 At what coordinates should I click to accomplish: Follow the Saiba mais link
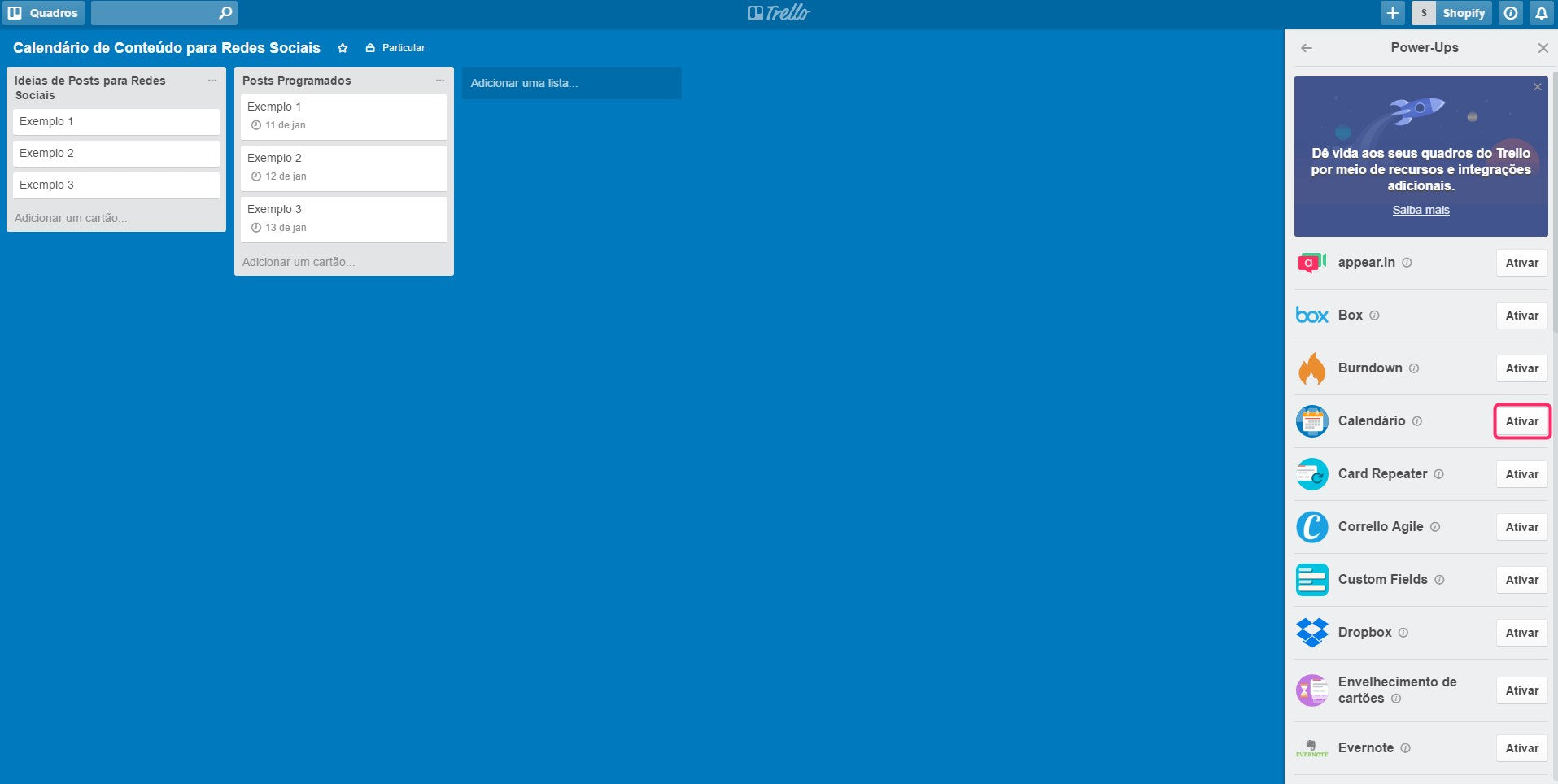point(1421,210)
